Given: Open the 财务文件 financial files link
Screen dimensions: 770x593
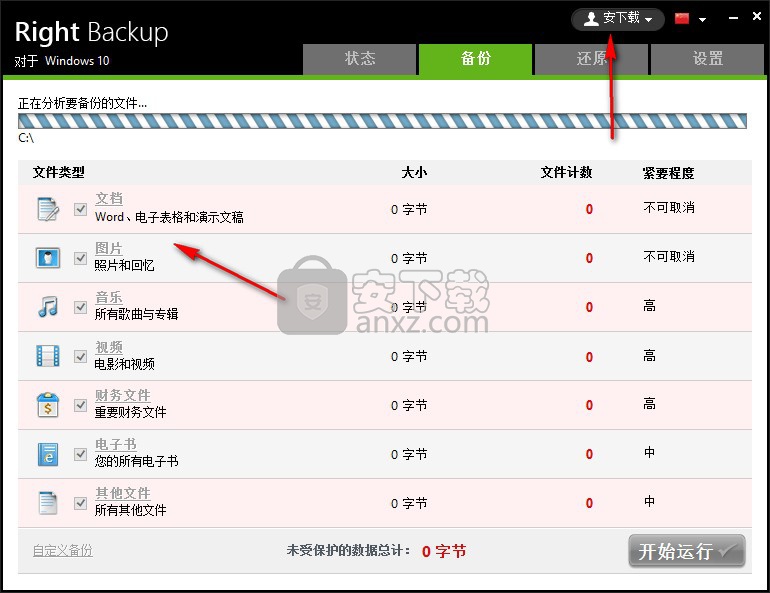Looking at the screenshot, I should tap(122, 395).
